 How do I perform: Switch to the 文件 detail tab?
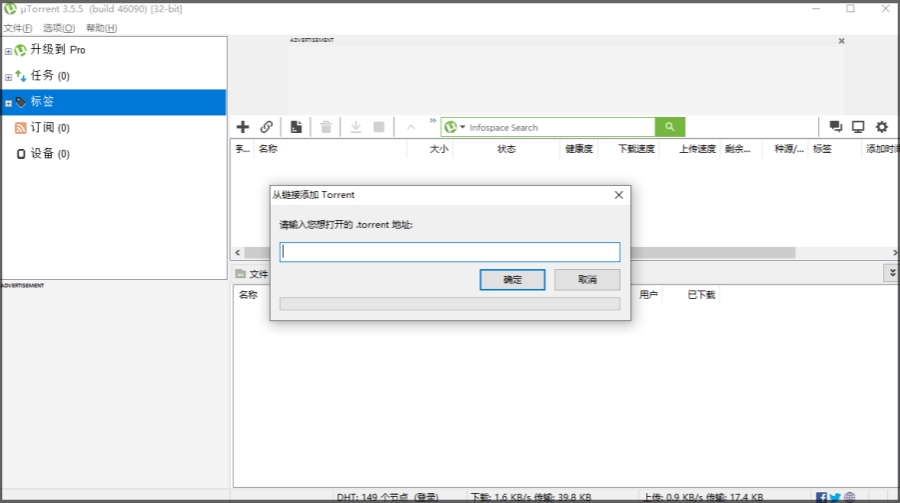coord(253,274)
